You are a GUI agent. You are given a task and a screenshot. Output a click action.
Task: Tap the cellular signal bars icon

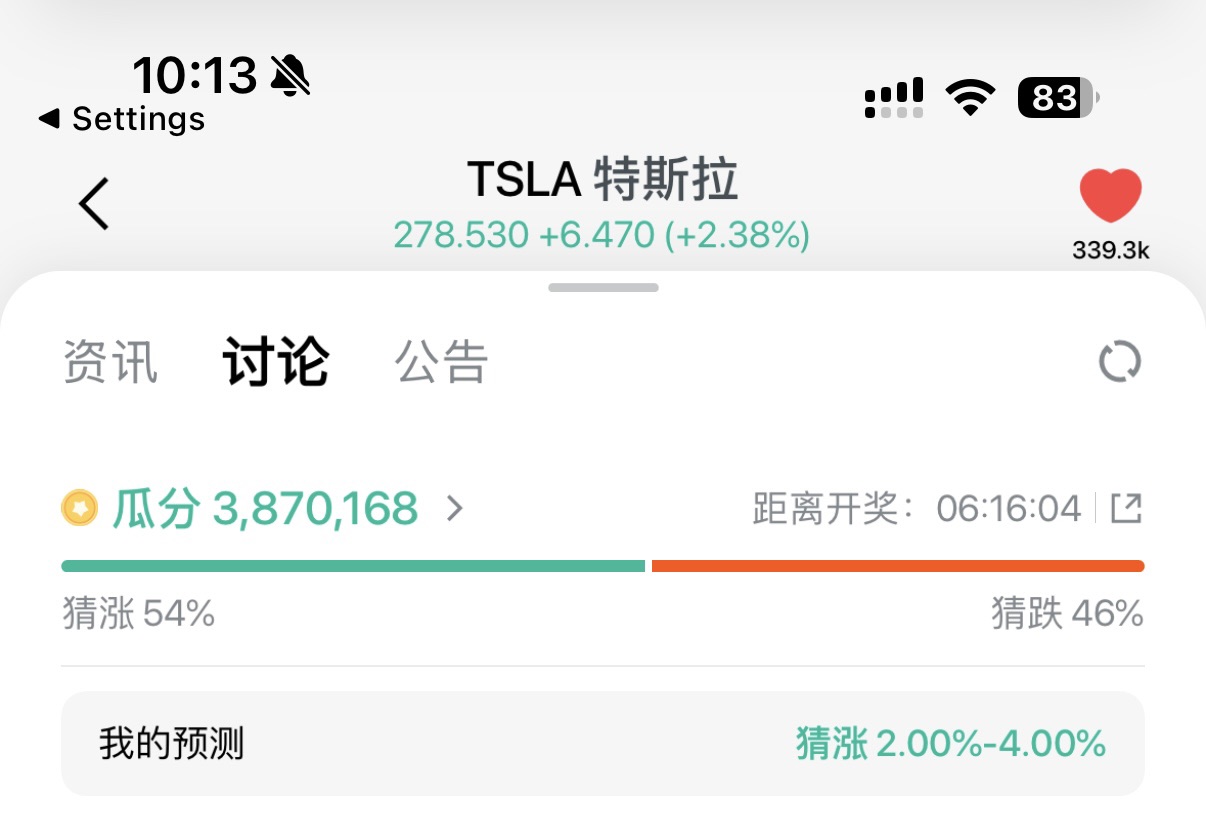[x=894, y=99]
